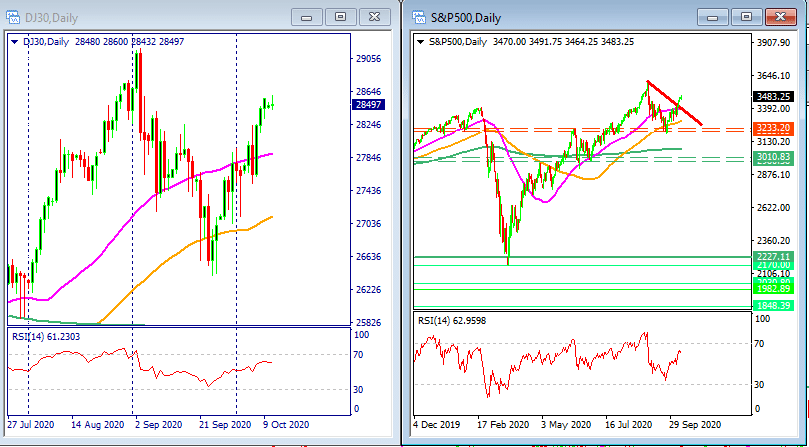Click the 27846 value on DJ30 price axis
The height and width of the screenshot is (447, 809).
[368, 158]
